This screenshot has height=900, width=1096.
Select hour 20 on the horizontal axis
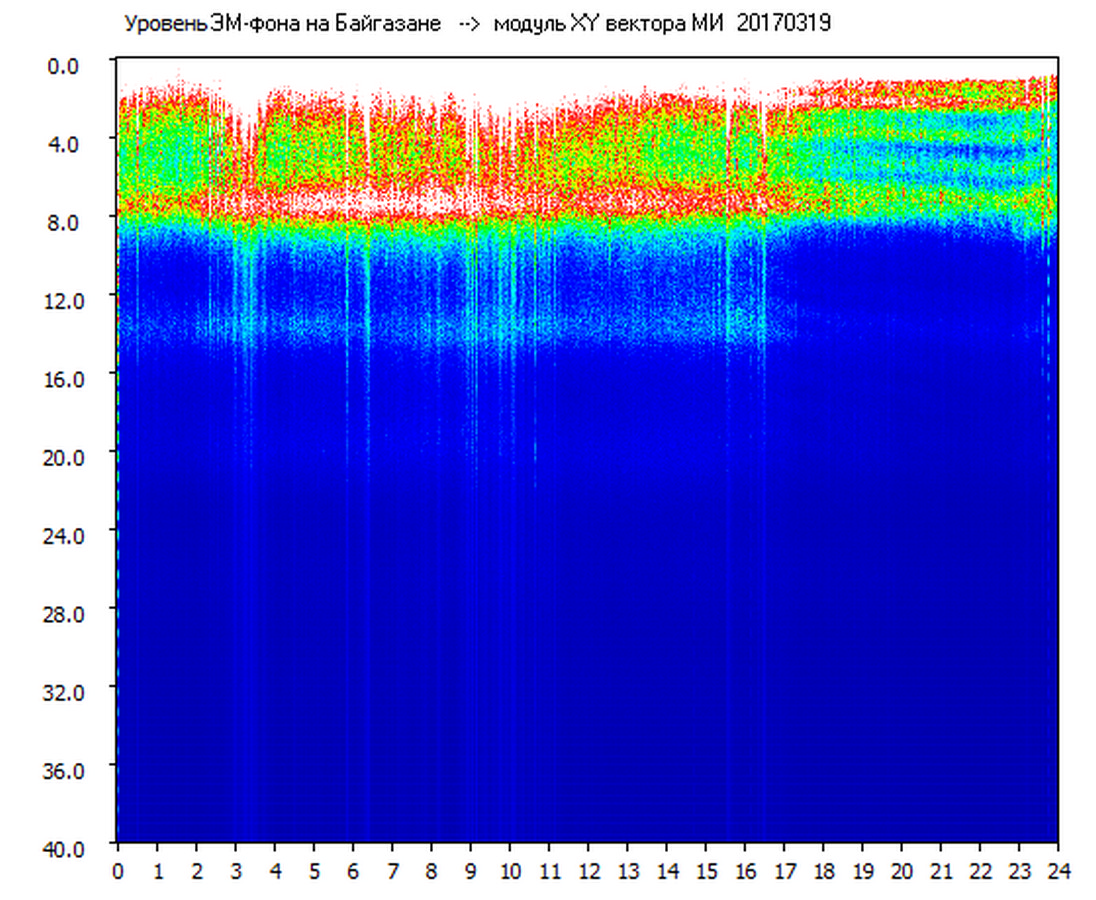[902, 871]
